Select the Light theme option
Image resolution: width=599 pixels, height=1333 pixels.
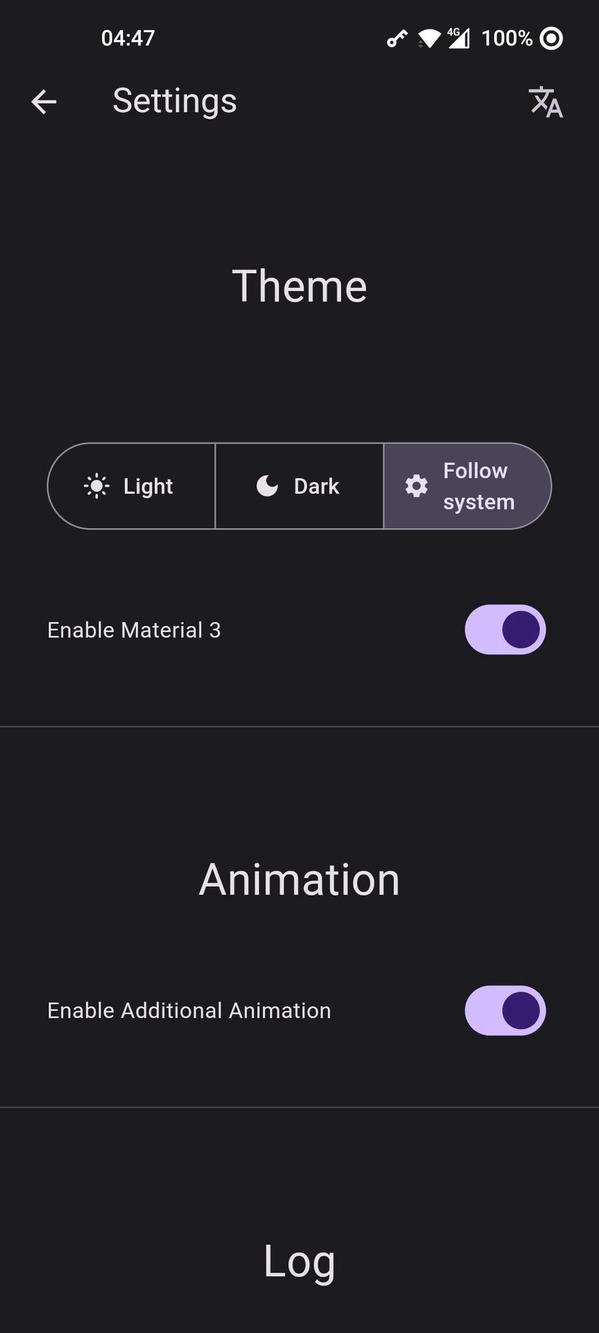pos(131,486)
